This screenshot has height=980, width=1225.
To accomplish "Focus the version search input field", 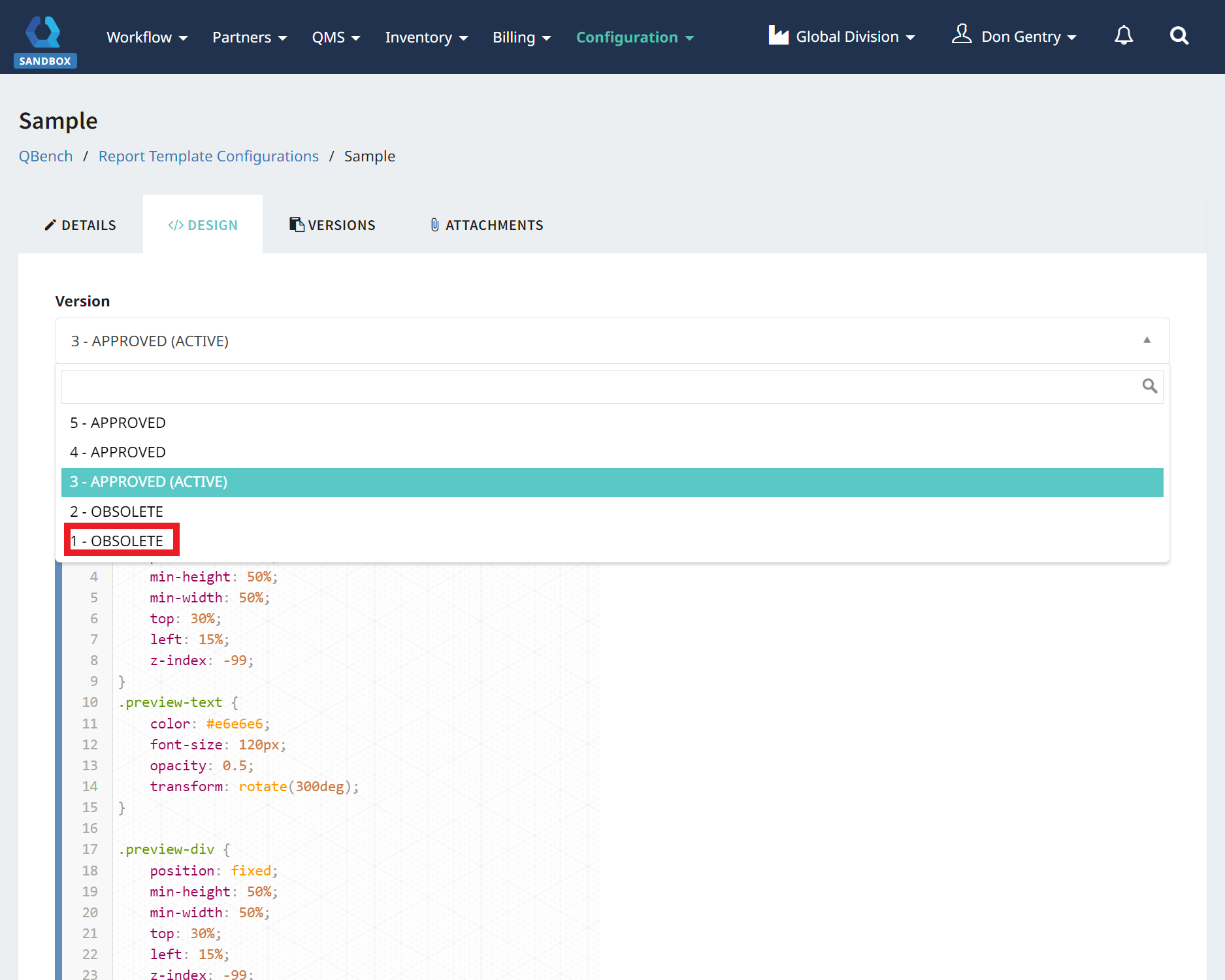I will coord(598,387).
